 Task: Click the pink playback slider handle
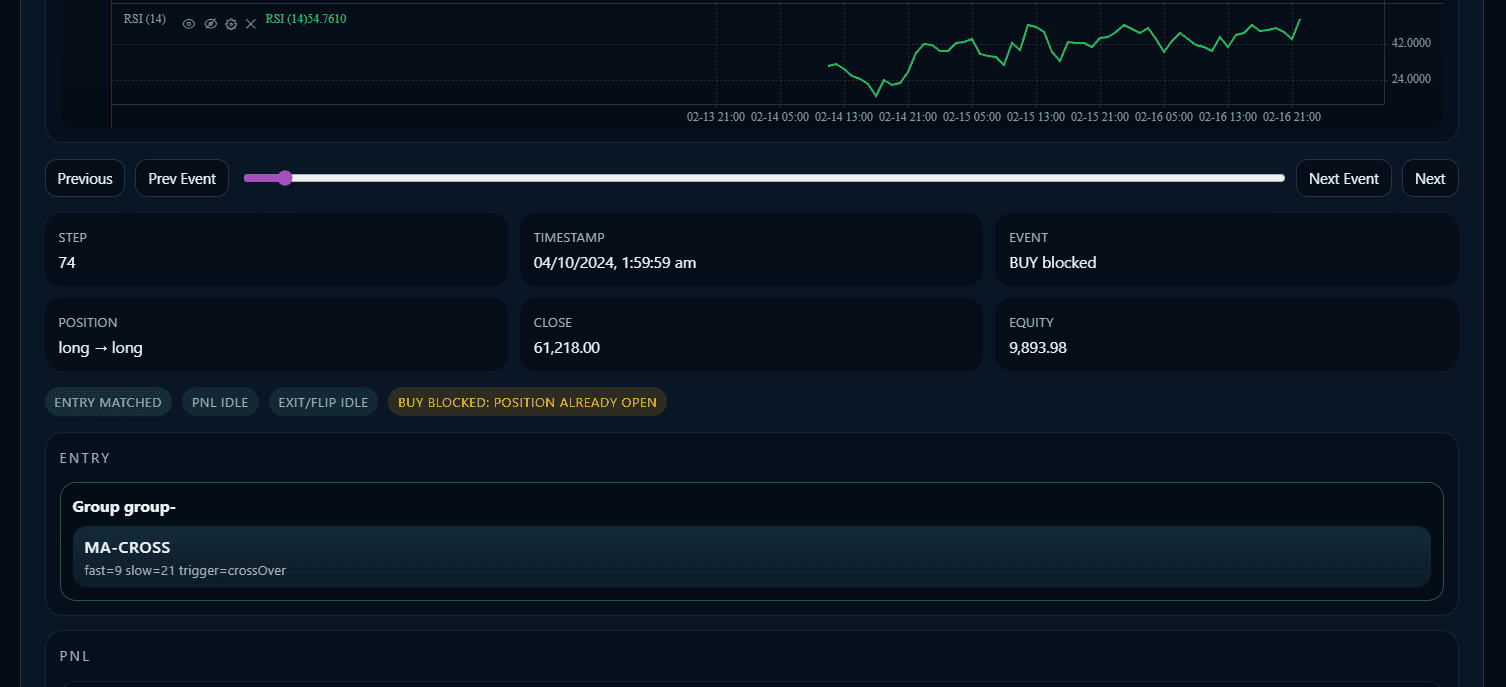(285, 178)
